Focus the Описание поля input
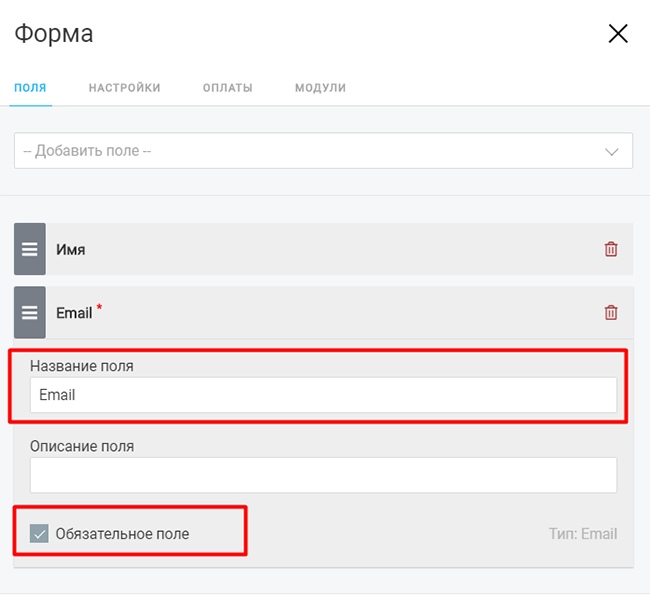Image resolution: width=650 pixels, height=595 pixels. coord(323,475)
